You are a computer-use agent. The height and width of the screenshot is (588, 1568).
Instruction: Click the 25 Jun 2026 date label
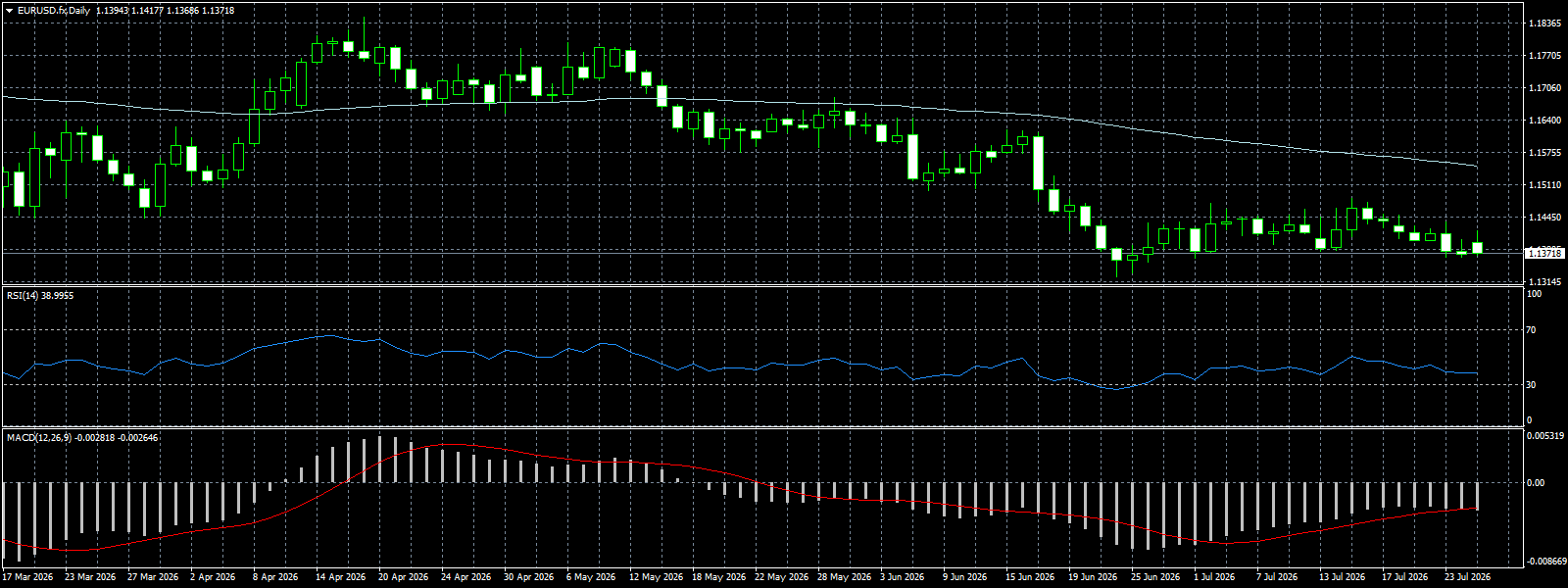pyautogui.click(x=1157, y=577)
